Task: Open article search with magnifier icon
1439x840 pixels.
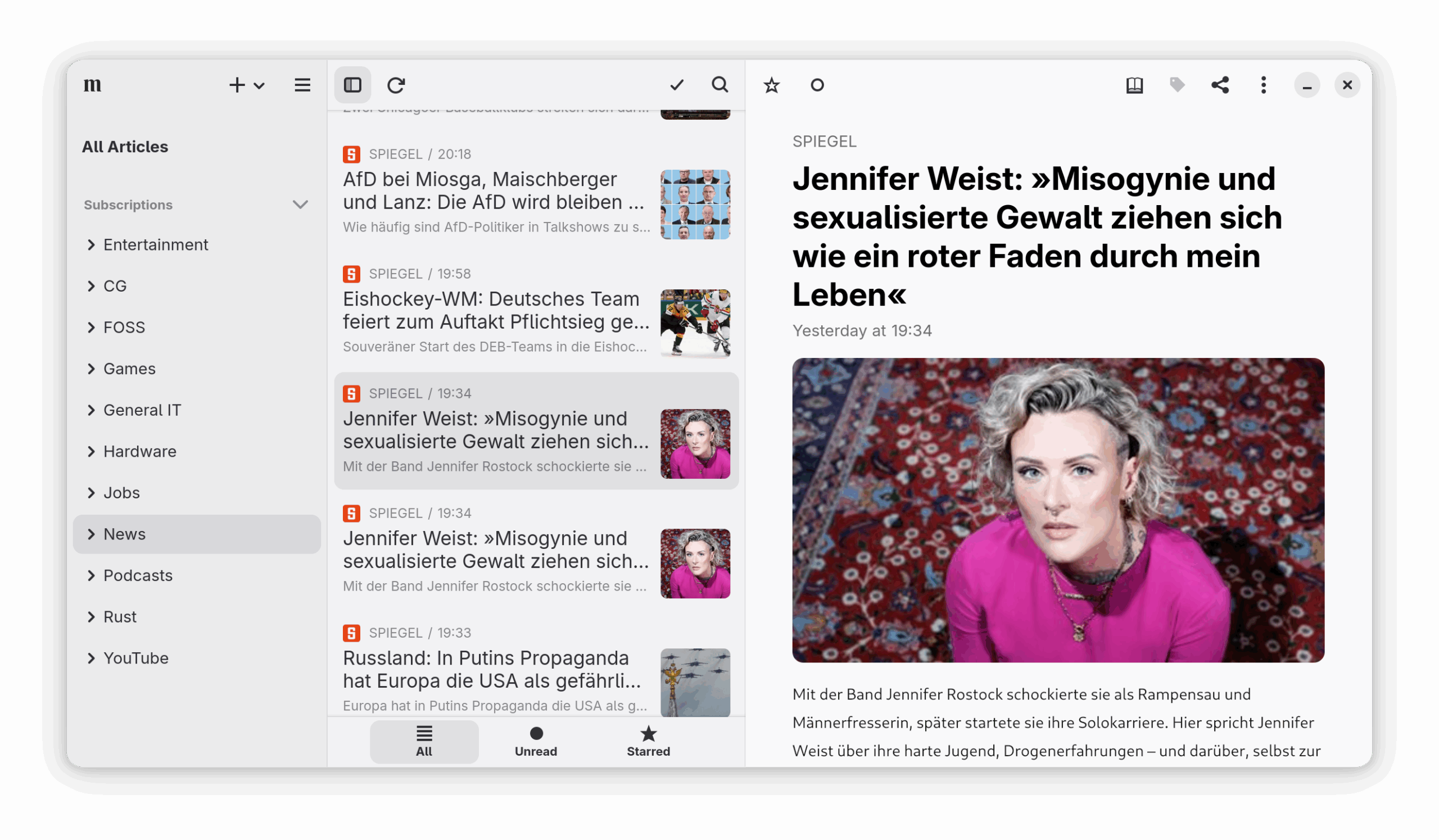Action: tap(719, 85)
